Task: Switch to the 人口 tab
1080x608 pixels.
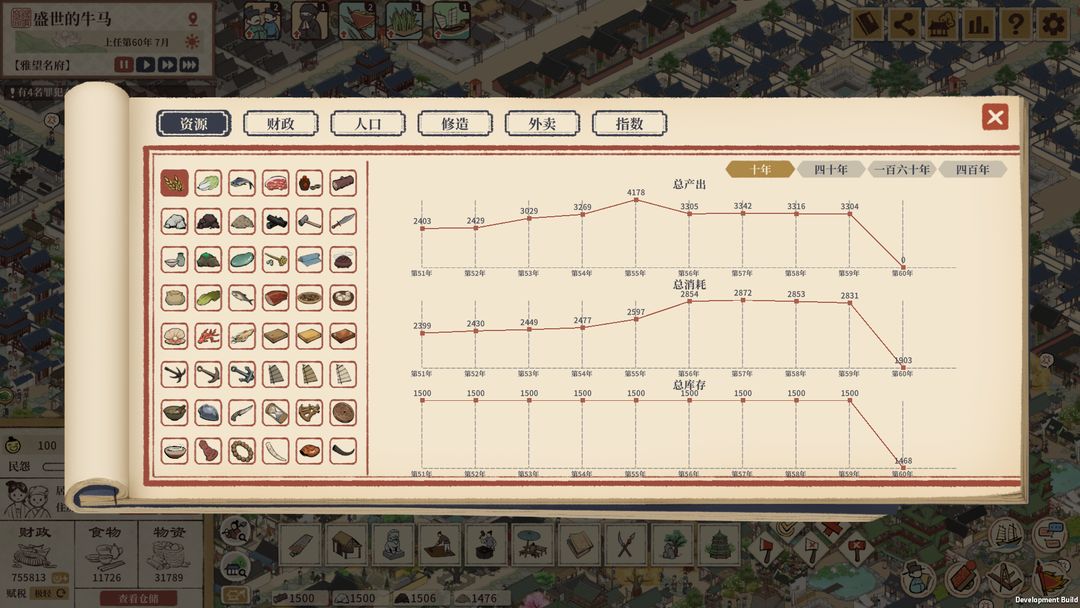Action: [368, 124]
